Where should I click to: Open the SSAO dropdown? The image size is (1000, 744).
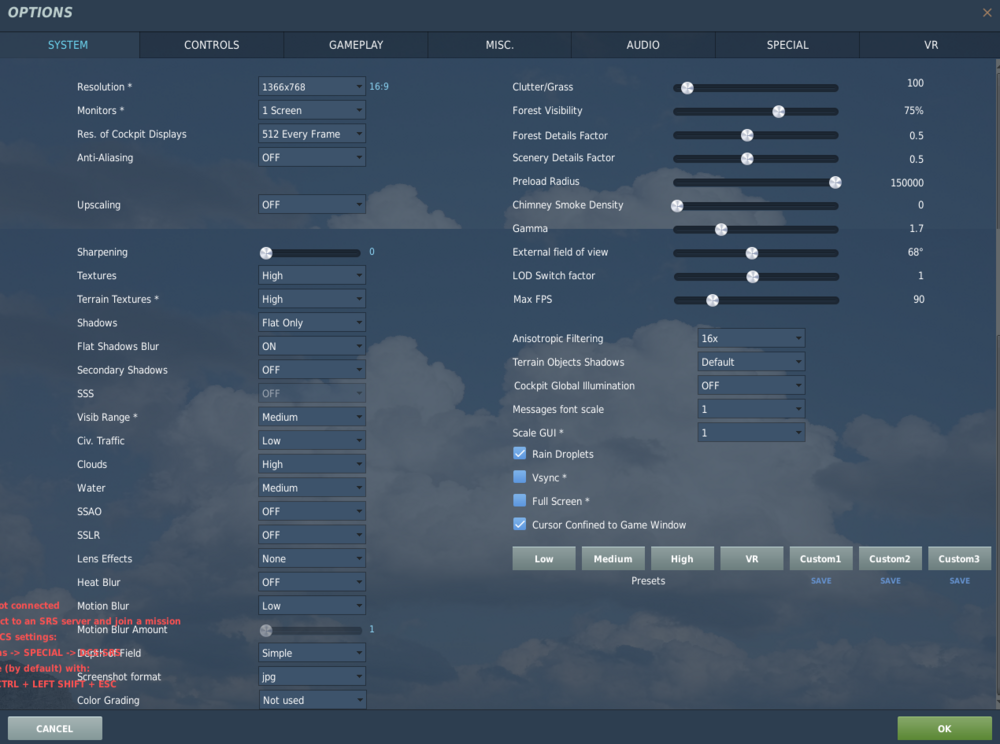(312, 511)
